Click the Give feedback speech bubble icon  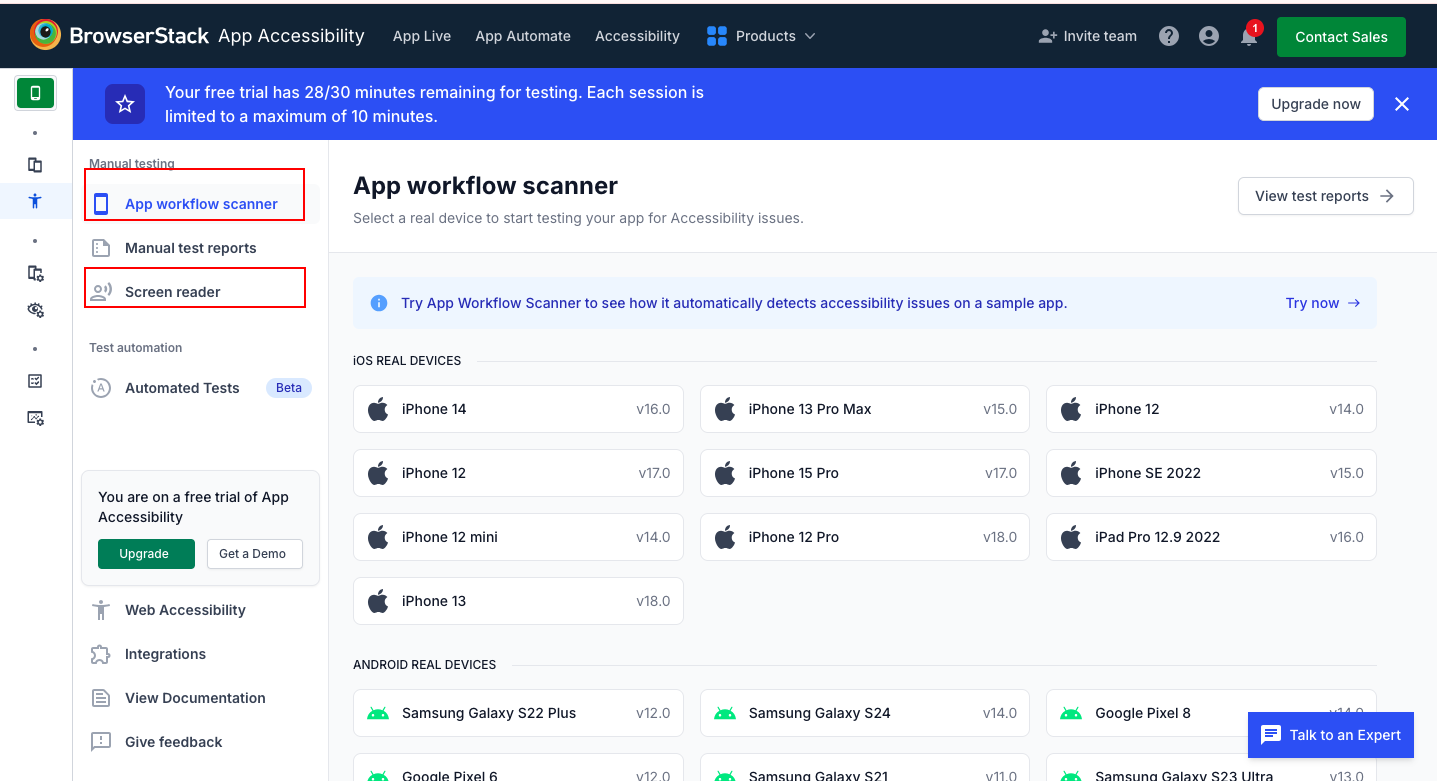101,742
